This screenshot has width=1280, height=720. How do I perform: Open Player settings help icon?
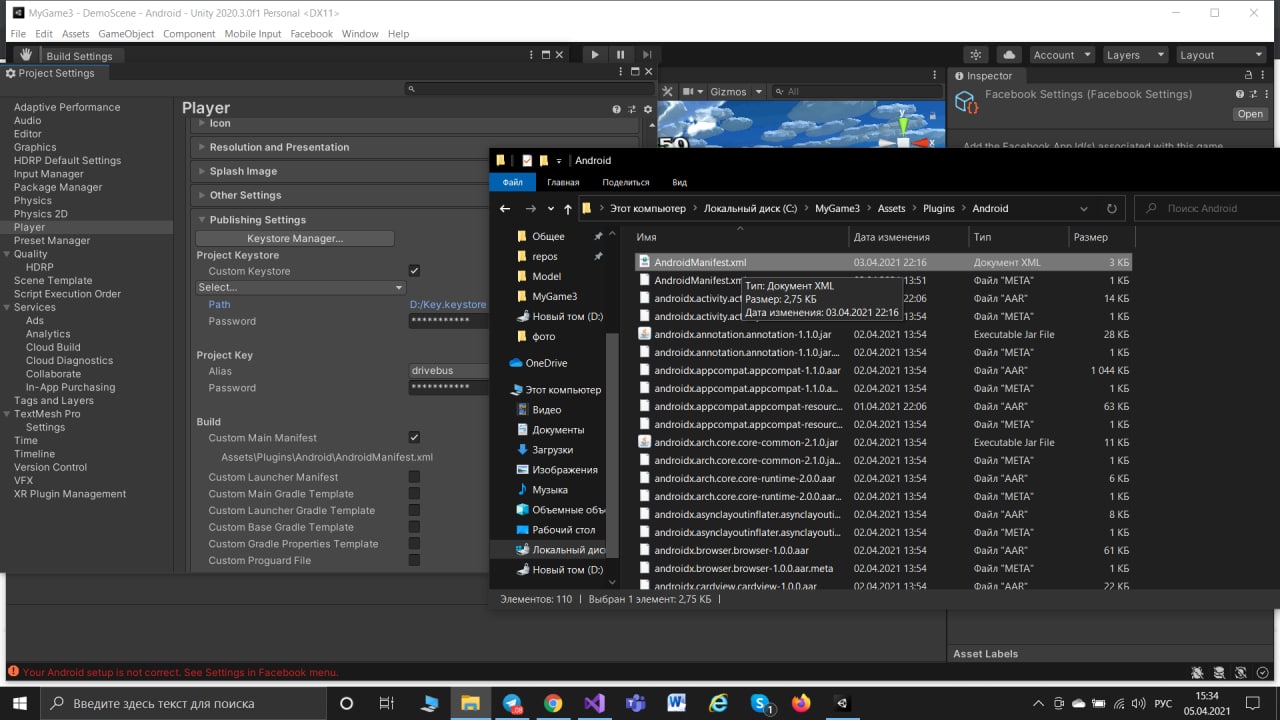pyautogui.click(x=617, y=109)
